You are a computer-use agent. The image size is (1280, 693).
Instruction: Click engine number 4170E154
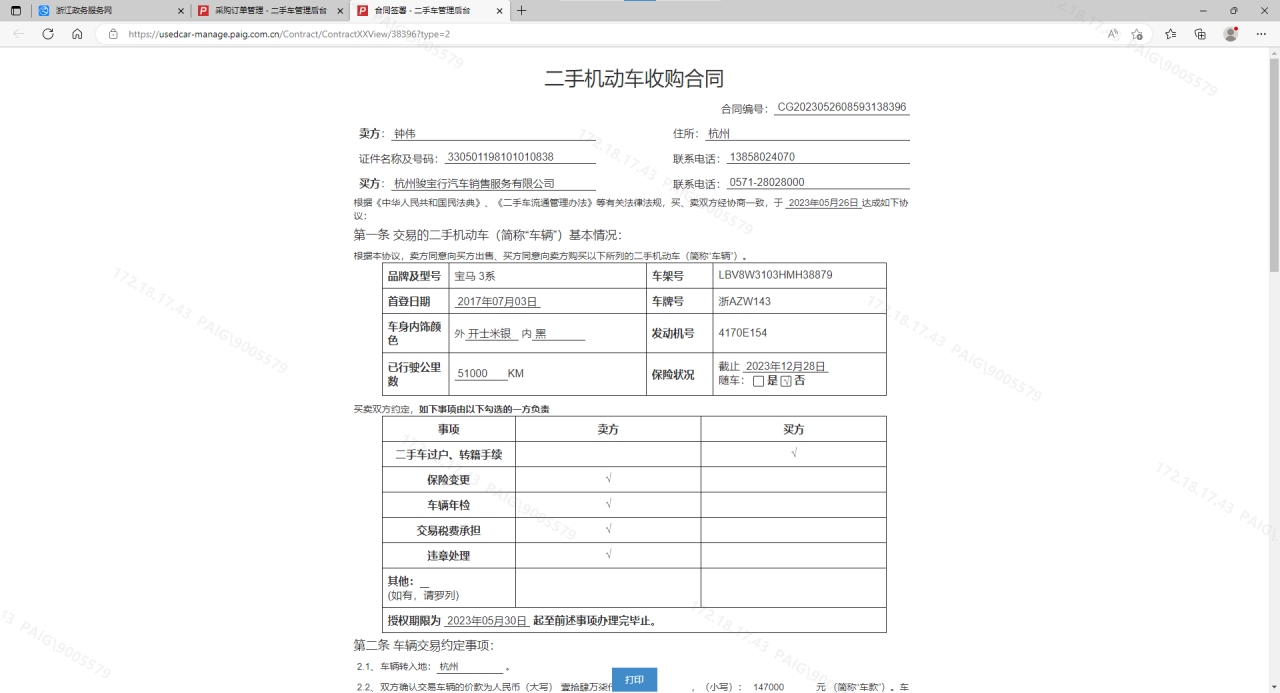tap(743, 333)
